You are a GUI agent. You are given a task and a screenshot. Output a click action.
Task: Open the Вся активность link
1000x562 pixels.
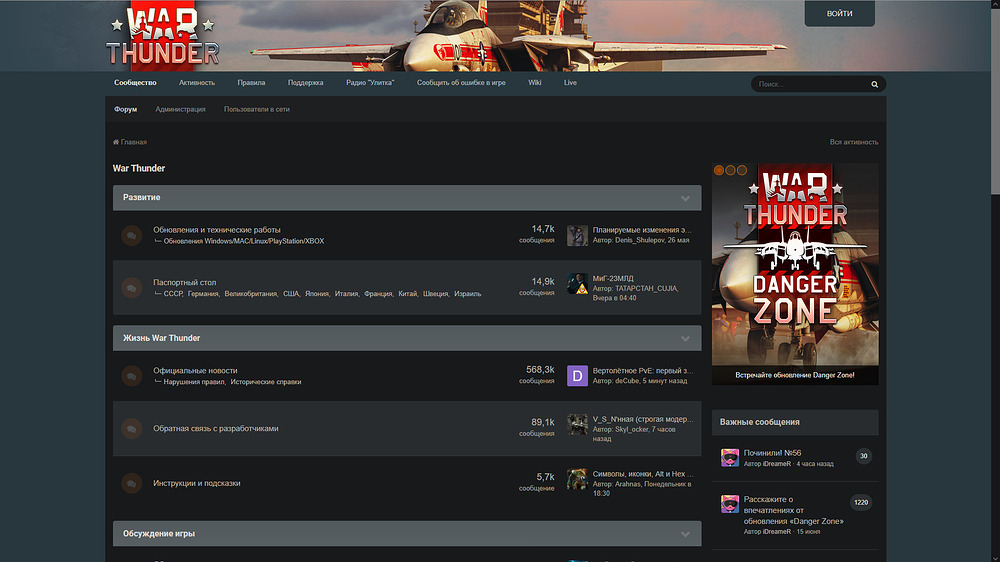(854, 142)
